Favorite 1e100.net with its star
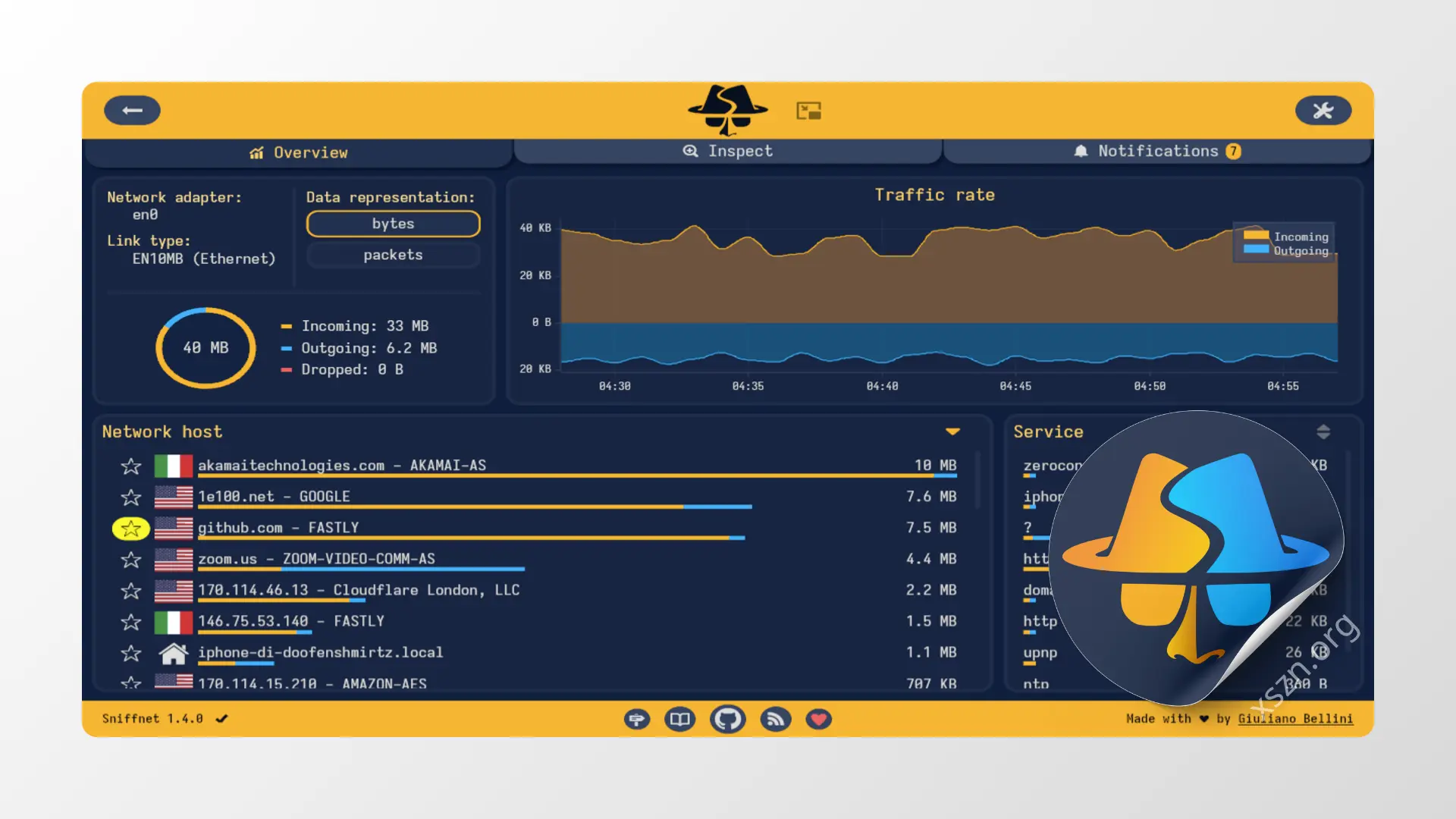This screenshot has width=1456, height=819. pyautogui.click(x=131, y=497)
